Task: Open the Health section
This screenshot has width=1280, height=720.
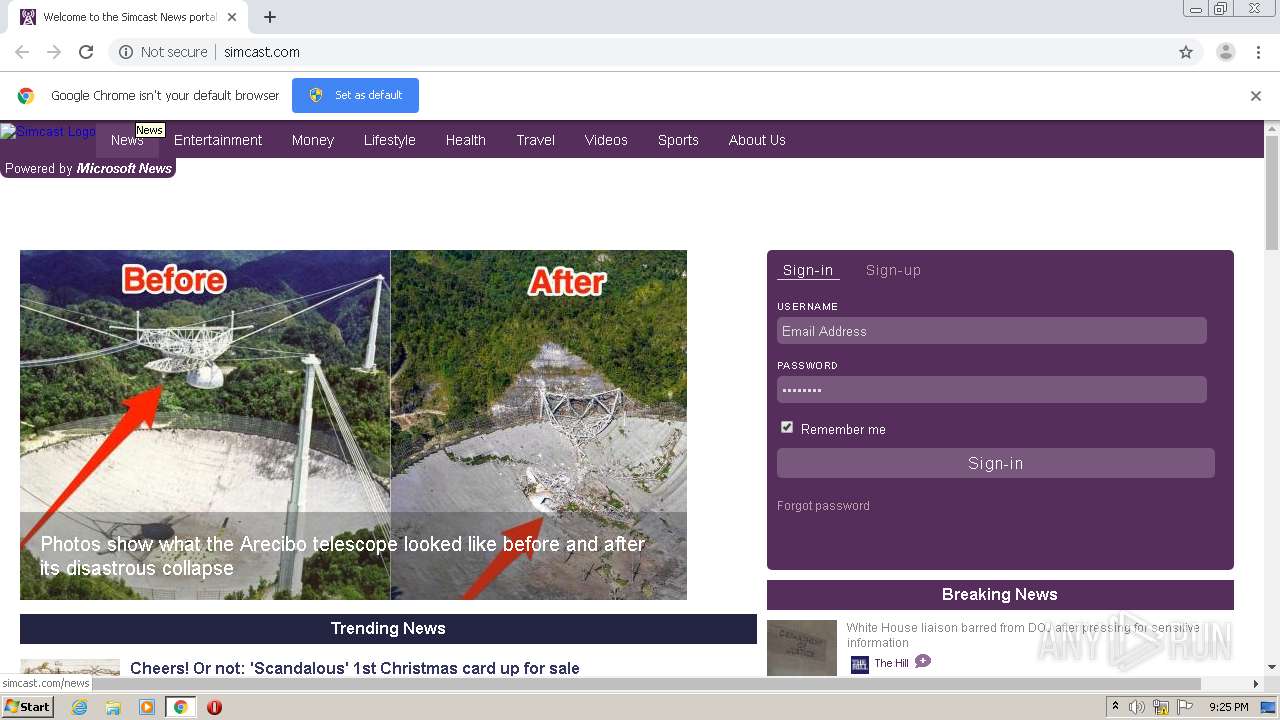Action: pos(466,140)
